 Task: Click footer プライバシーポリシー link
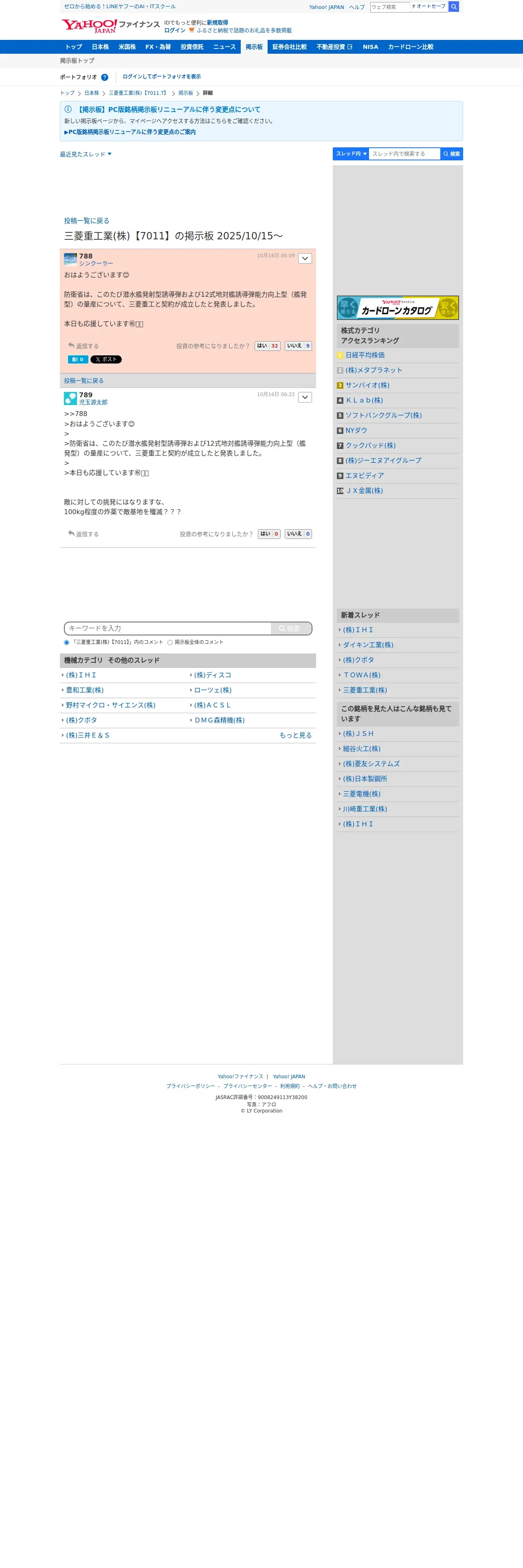click(x=191, y=1086)
